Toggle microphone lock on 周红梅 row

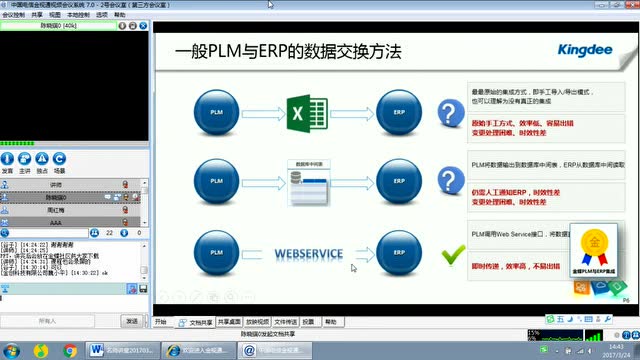pyautogui.click(x=125, y=210)
